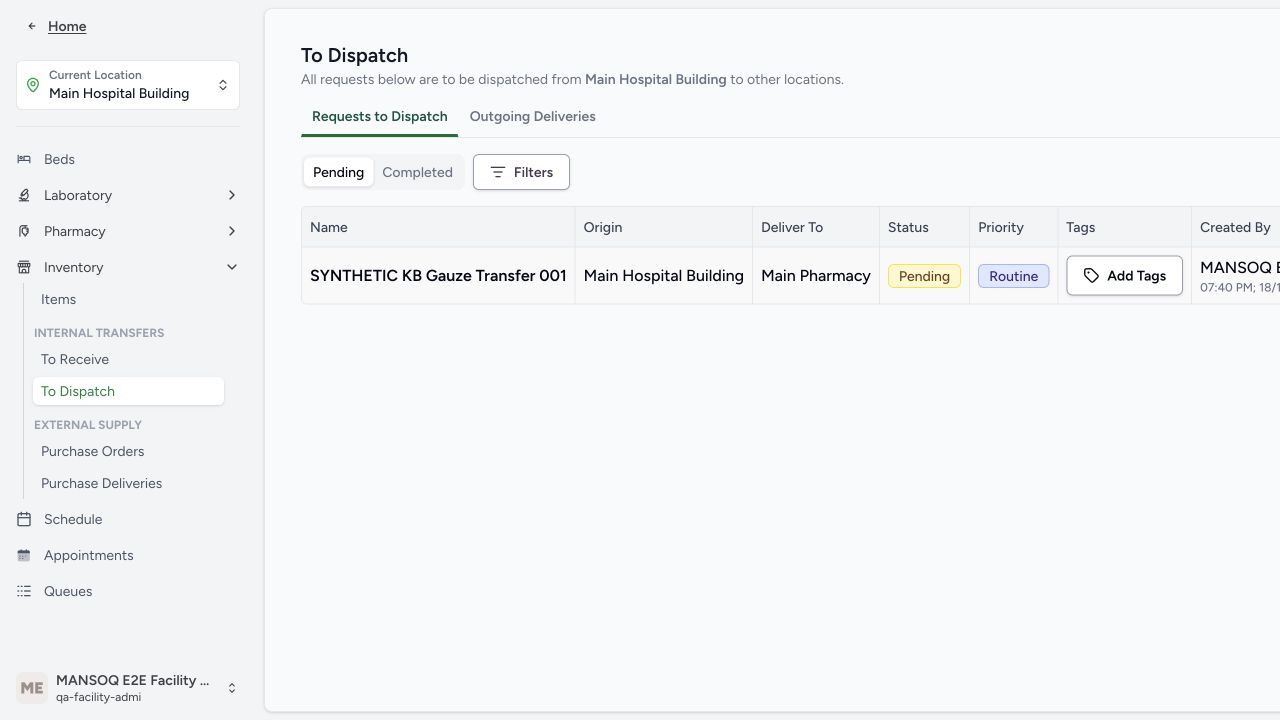The width and height of the screenshot is (1280, 720).
Task: Select the Pending toggle
Action: point(338,172)
